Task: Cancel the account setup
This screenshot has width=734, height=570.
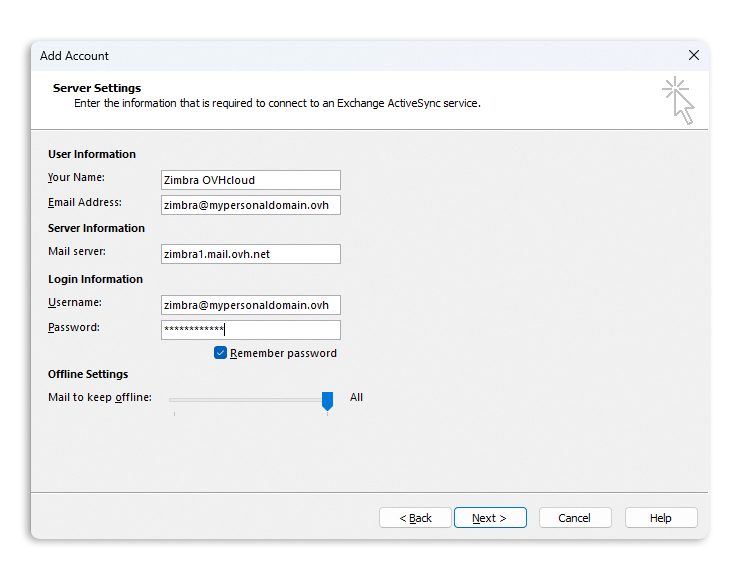Action: click(575, 518)
